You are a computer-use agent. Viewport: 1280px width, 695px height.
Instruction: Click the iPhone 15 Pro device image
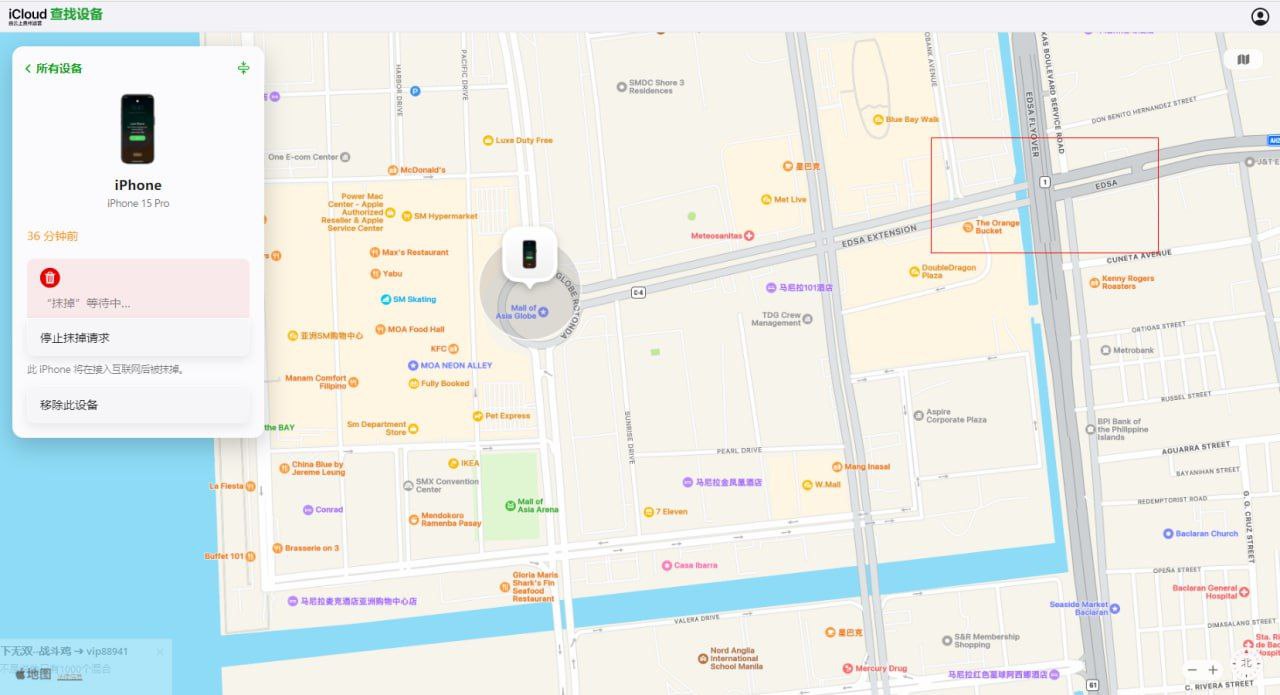(x=138, y=129)
